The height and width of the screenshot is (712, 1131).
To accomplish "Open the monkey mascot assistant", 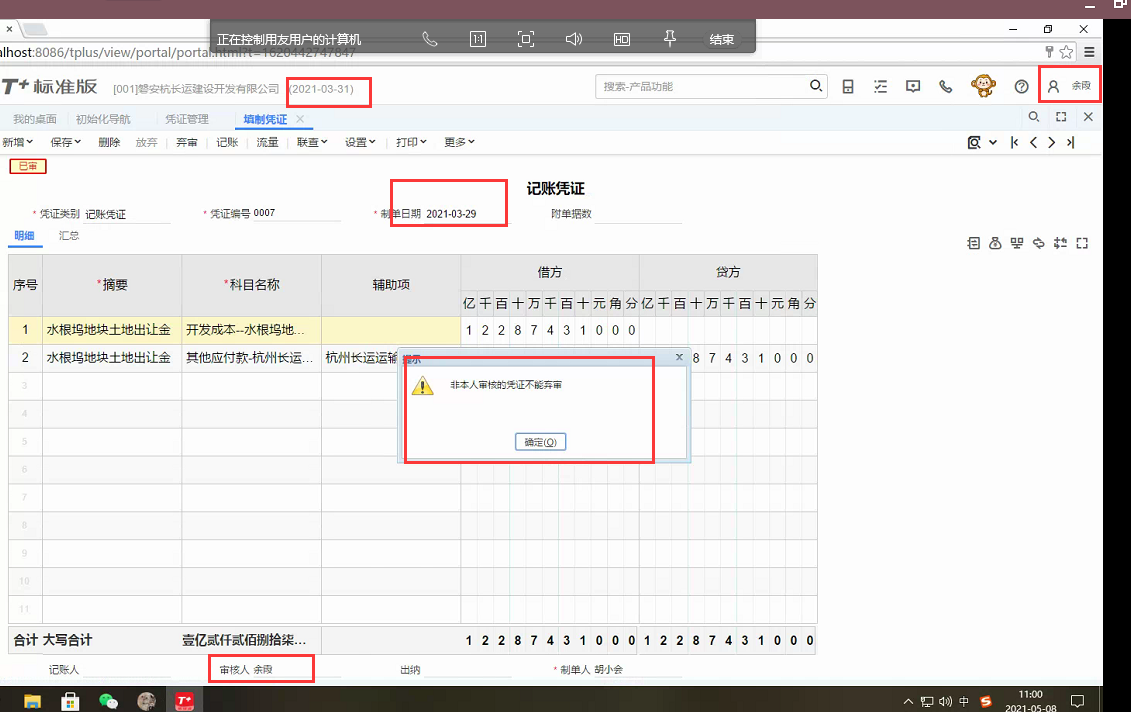I will 983,86.
